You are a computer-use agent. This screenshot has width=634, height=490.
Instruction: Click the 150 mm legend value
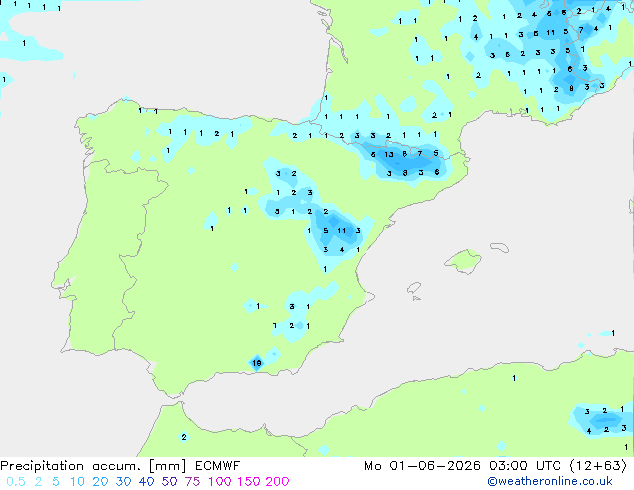(x=248, y=482)
